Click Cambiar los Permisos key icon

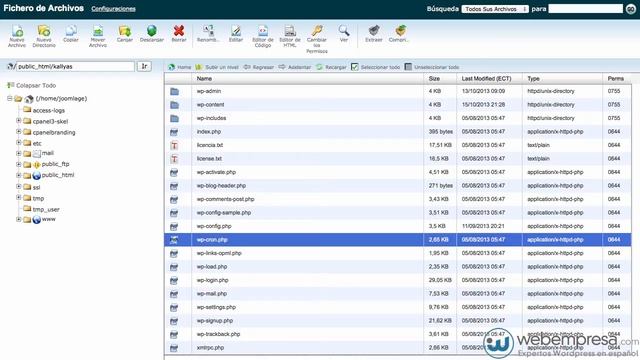click(317, 31)
